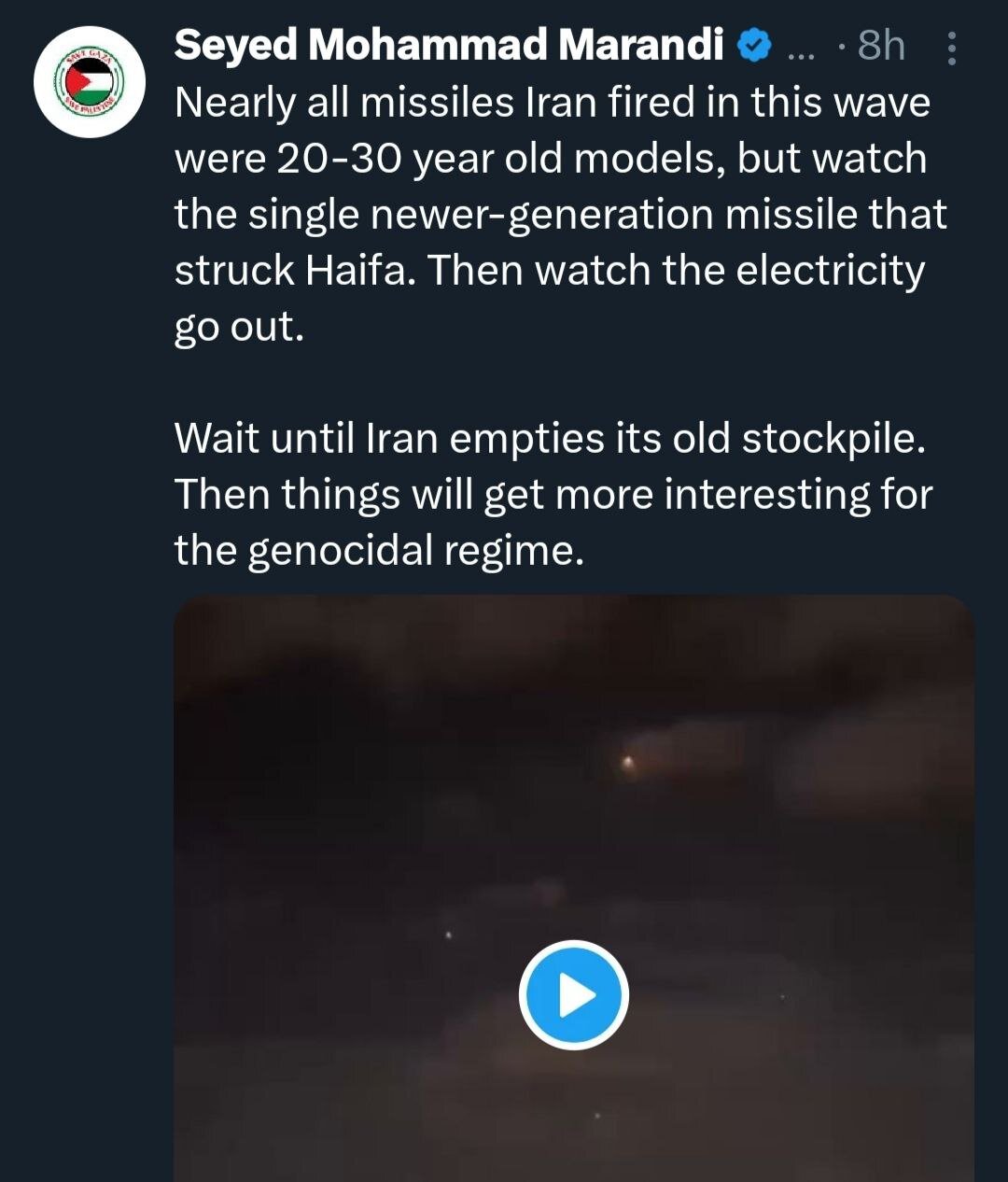
Task: Open Seyed Mohammad Marandi's profile name
Action: pyautogui.click(x=448, y=45)
